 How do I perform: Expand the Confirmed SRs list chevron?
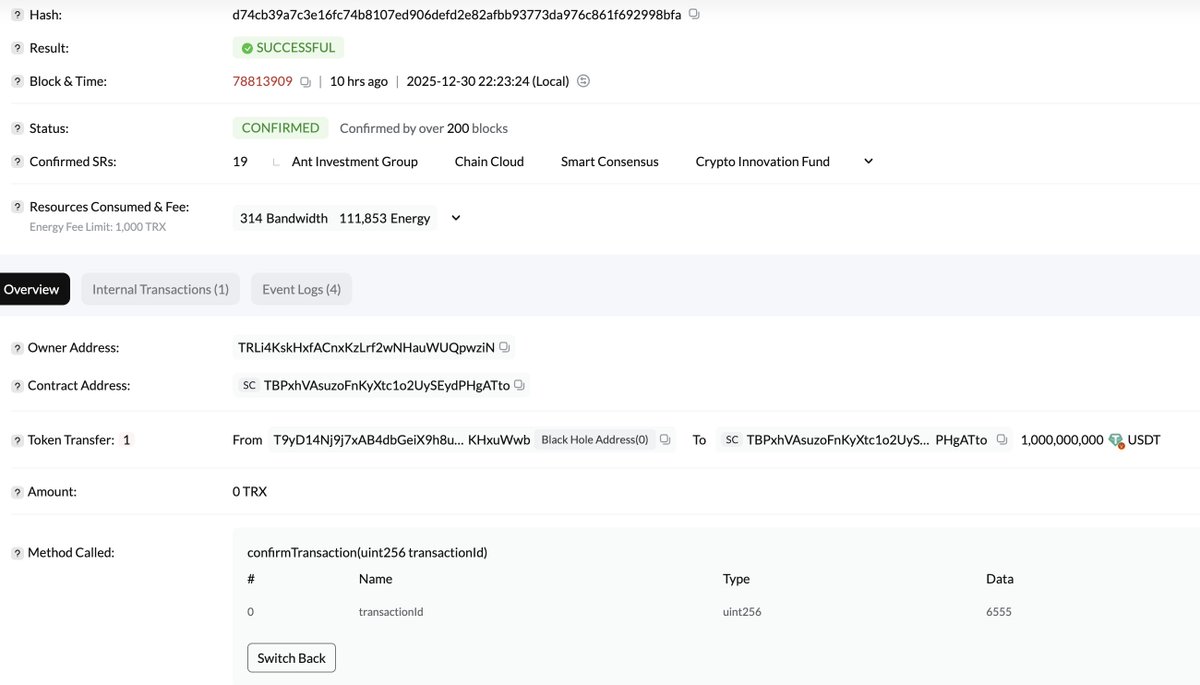868,161
